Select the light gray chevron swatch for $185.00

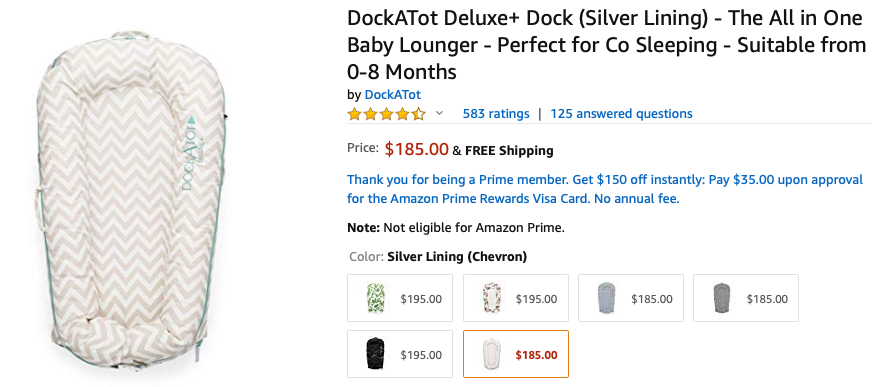pyautogui.click(x=630, y=298)
